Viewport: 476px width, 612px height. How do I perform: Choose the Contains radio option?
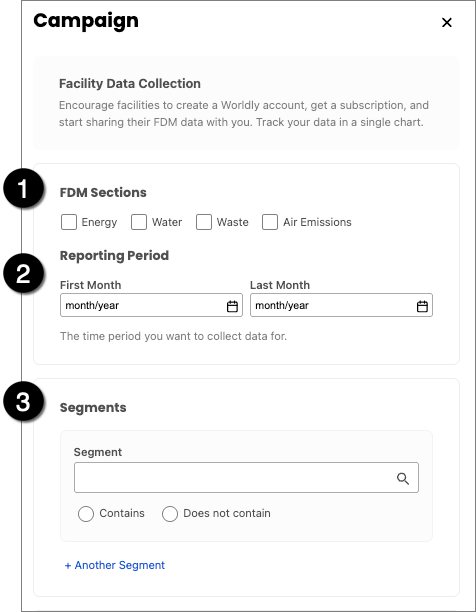click(x=86, y=514)
